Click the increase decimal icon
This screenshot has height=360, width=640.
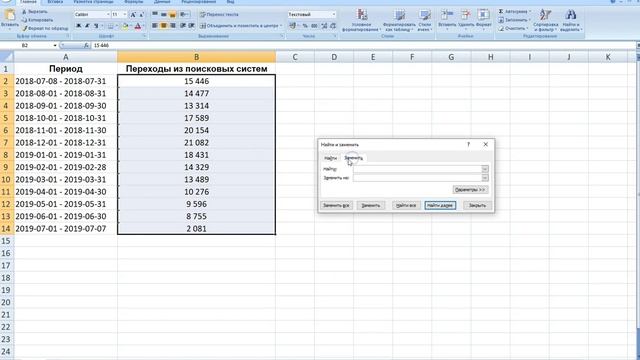point(324,26)
